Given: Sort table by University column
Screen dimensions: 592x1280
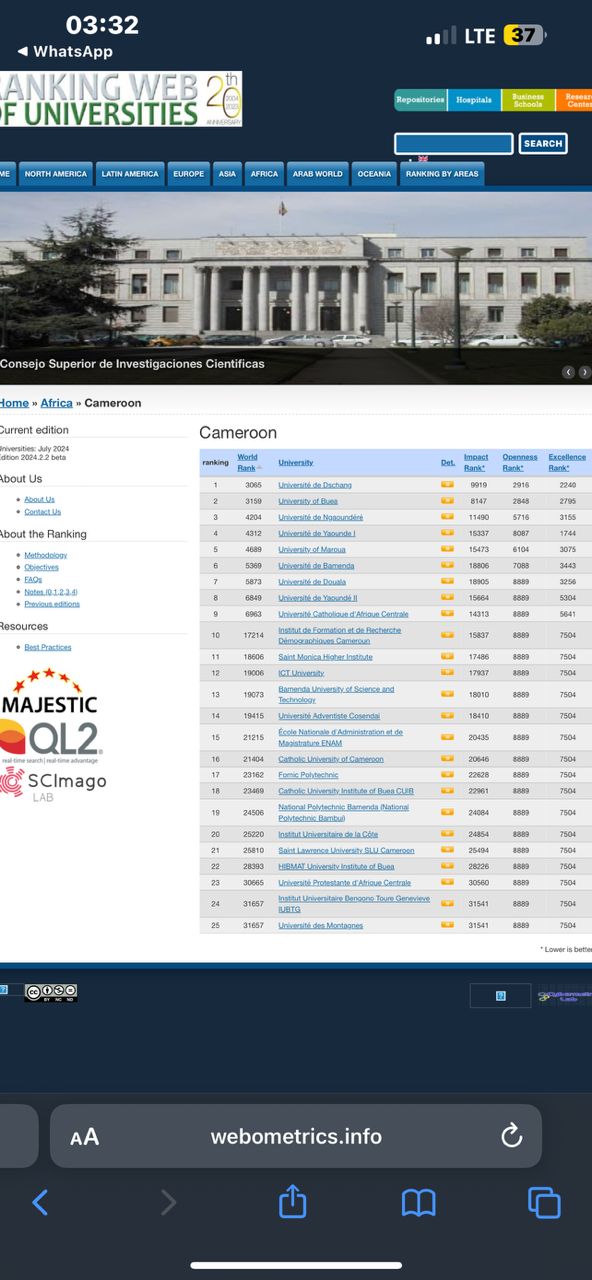Looking at the screenshot, I should (x=295, y=462).
